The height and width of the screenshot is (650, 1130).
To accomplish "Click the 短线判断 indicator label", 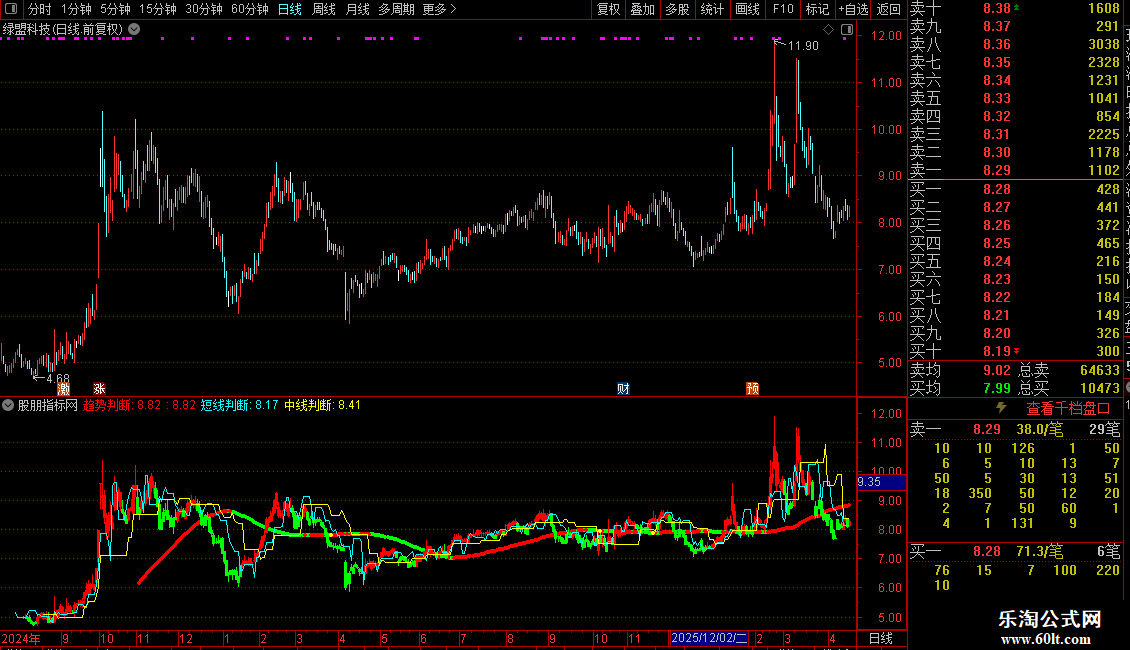I will (225, 405).
